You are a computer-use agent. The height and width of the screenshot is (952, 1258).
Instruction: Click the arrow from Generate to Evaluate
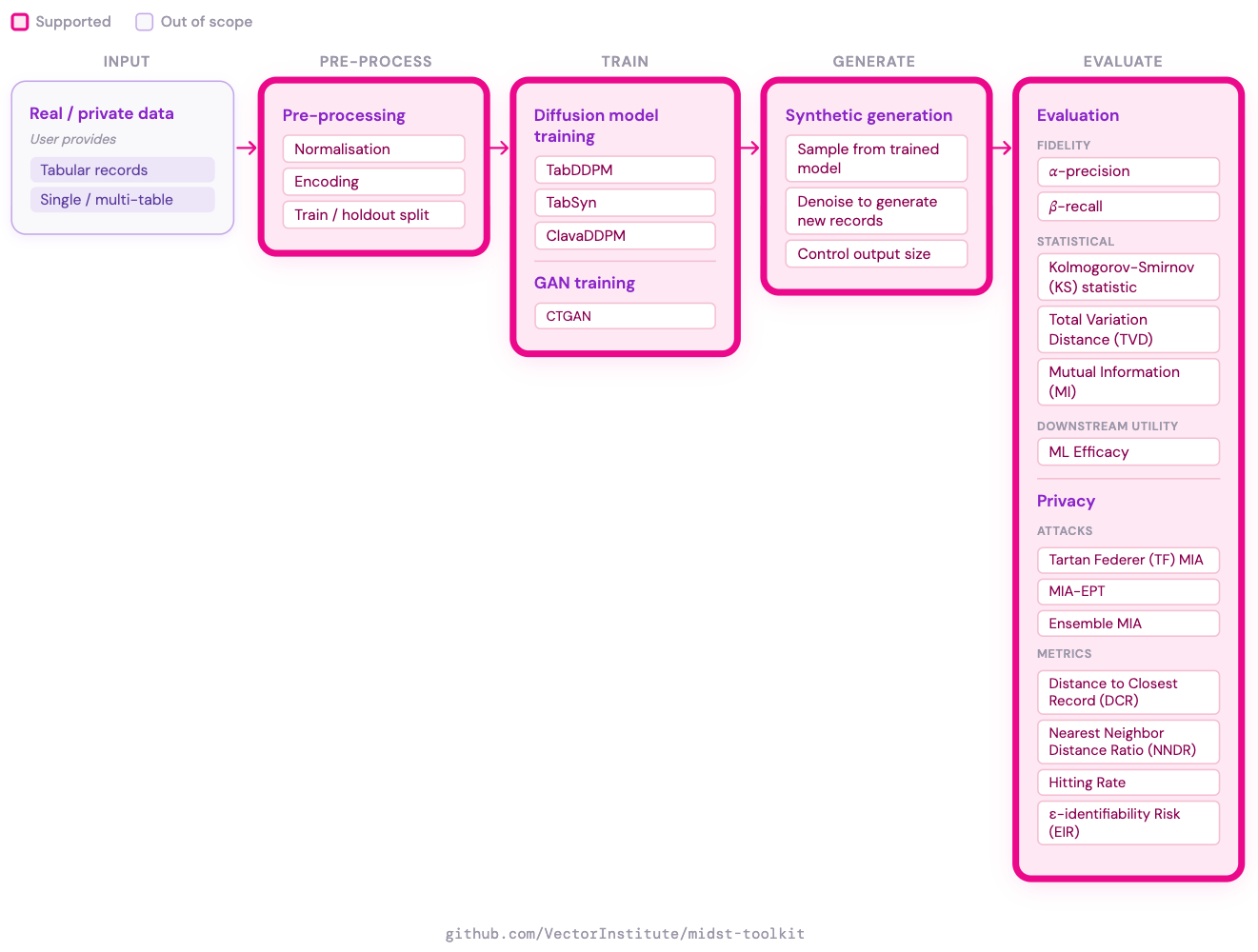[1001, 148]
